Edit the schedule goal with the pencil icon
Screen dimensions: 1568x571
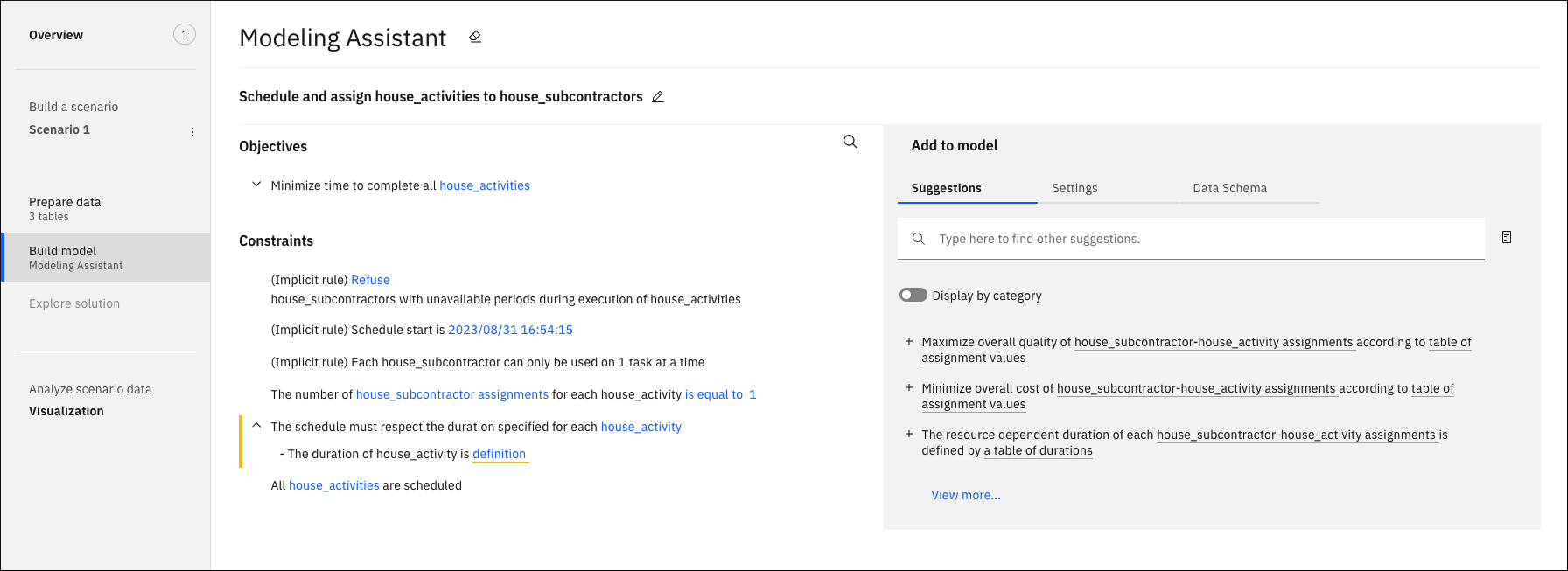[x=658, y=97]
